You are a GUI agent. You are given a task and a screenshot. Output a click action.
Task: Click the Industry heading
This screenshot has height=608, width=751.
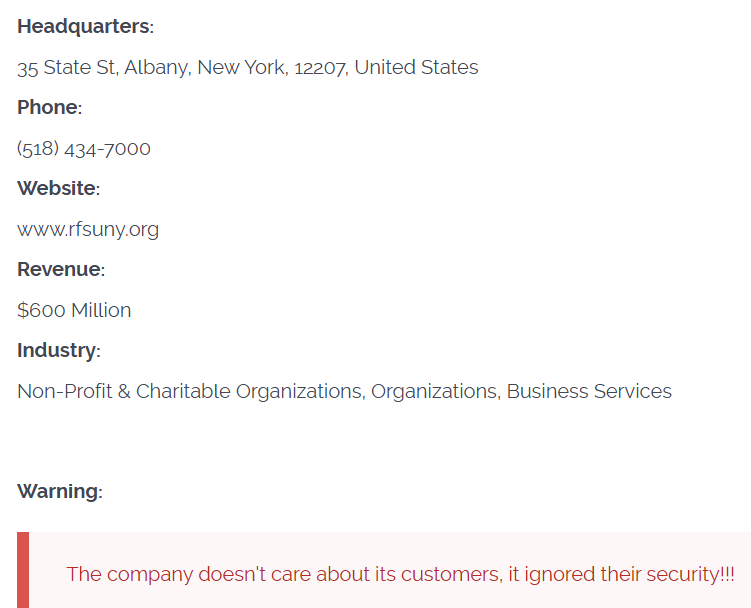(58, 351)
